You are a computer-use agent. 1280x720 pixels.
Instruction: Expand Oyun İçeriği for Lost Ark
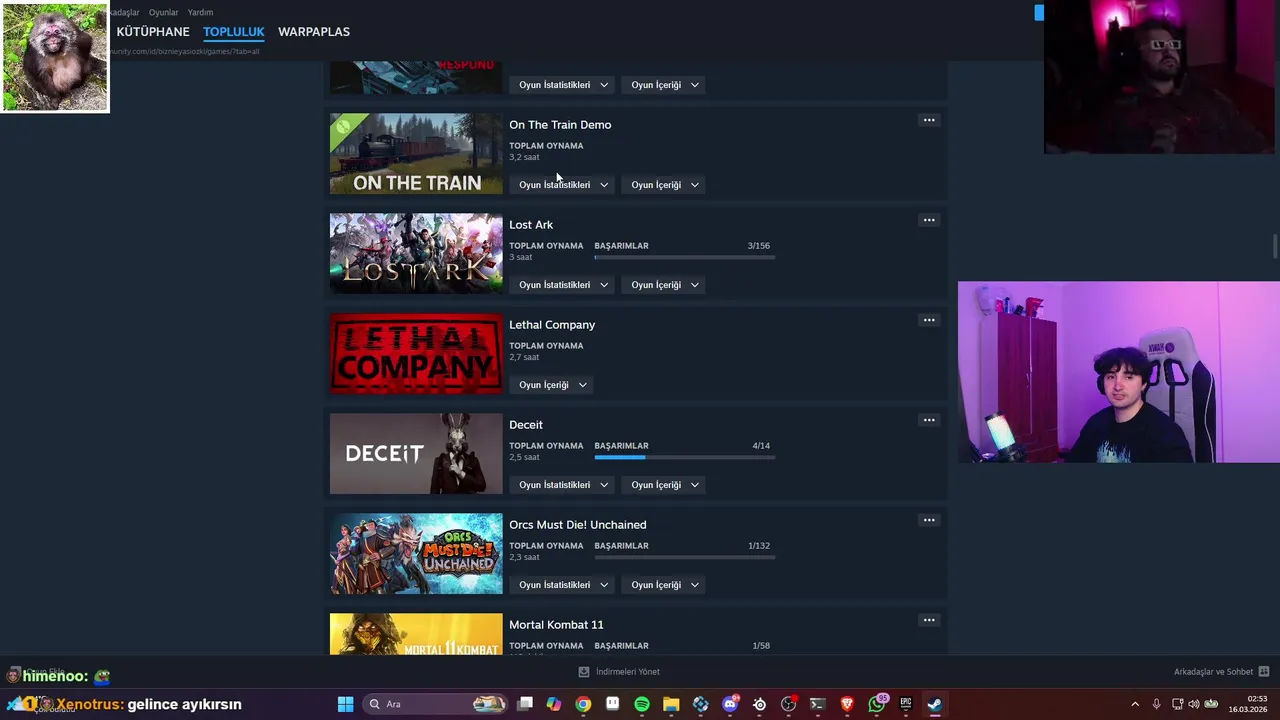[x=665, y=285]
